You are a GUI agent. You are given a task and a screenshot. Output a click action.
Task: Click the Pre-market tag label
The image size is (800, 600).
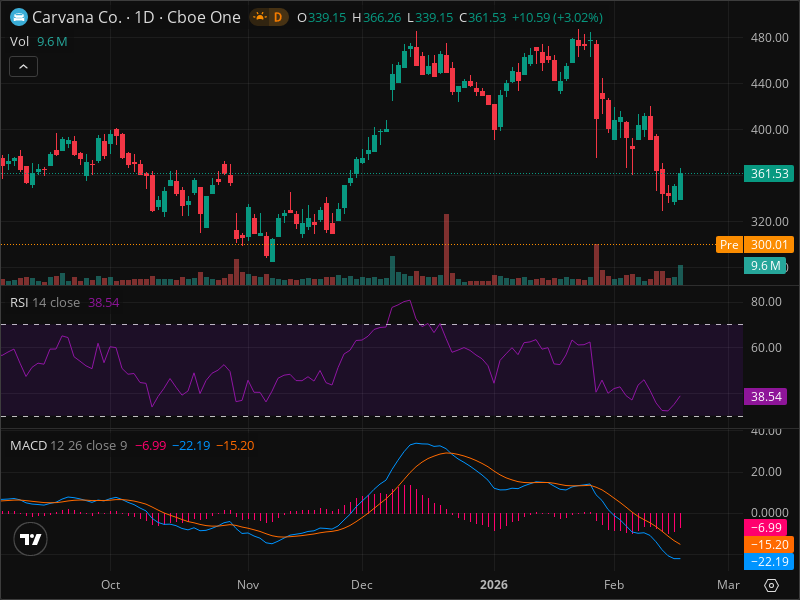tap(729, 245)
